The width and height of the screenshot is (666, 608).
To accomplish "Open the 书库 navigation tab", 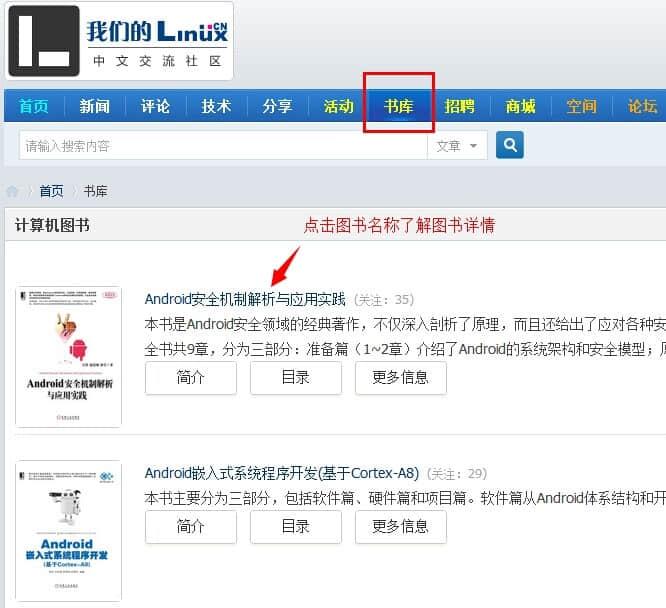I will (x=398, y=106).
